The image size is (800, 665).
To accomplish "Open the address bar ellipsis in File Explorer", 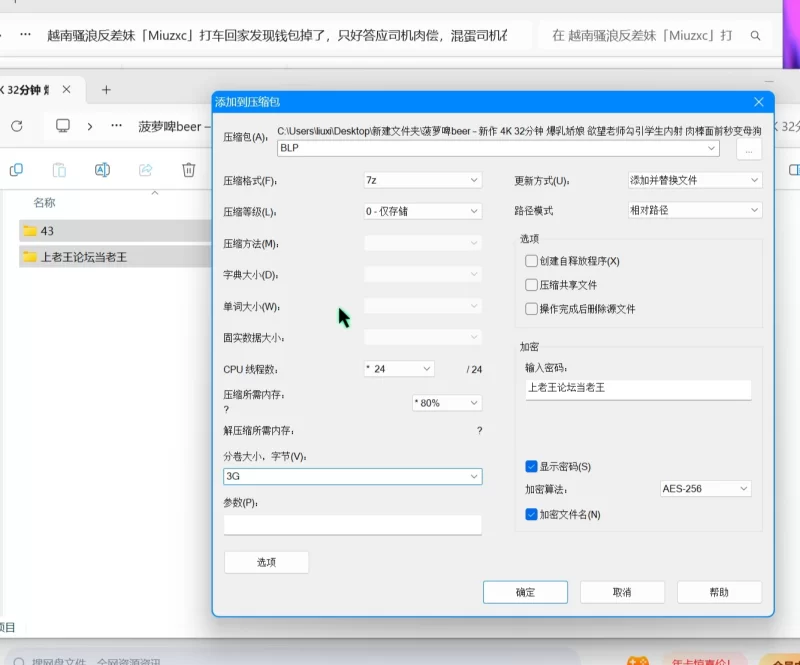I will pyautogui.click(x=116, y=126).
